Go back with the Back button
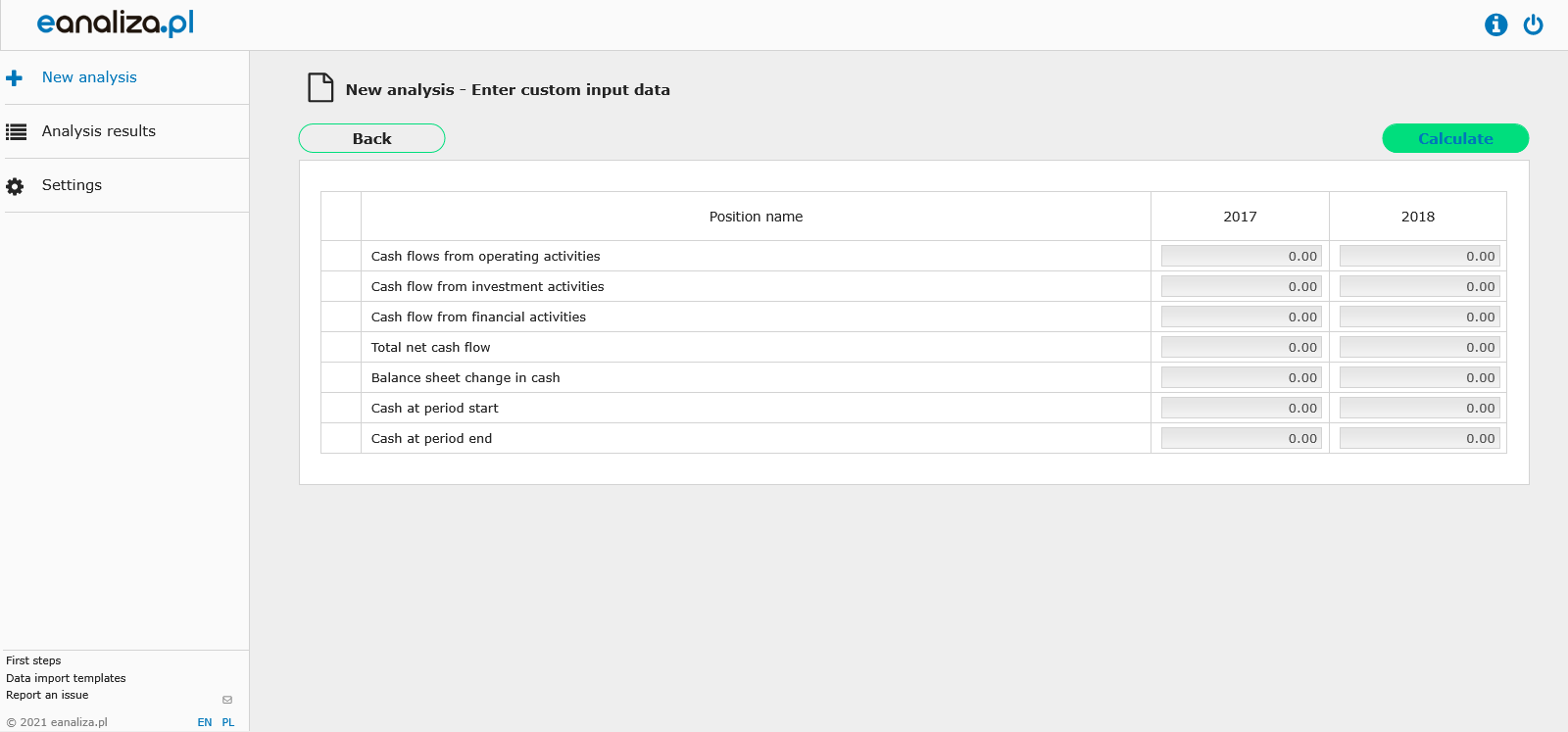Viewport: 1568px width, 732px height. pos(371,138)
